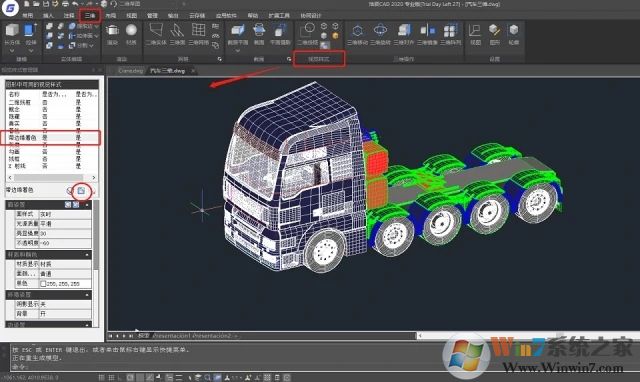This screenshot has height=382, width=640.
Task: Open the section (截面) panel dialog launcher
Action: point(289,59)
